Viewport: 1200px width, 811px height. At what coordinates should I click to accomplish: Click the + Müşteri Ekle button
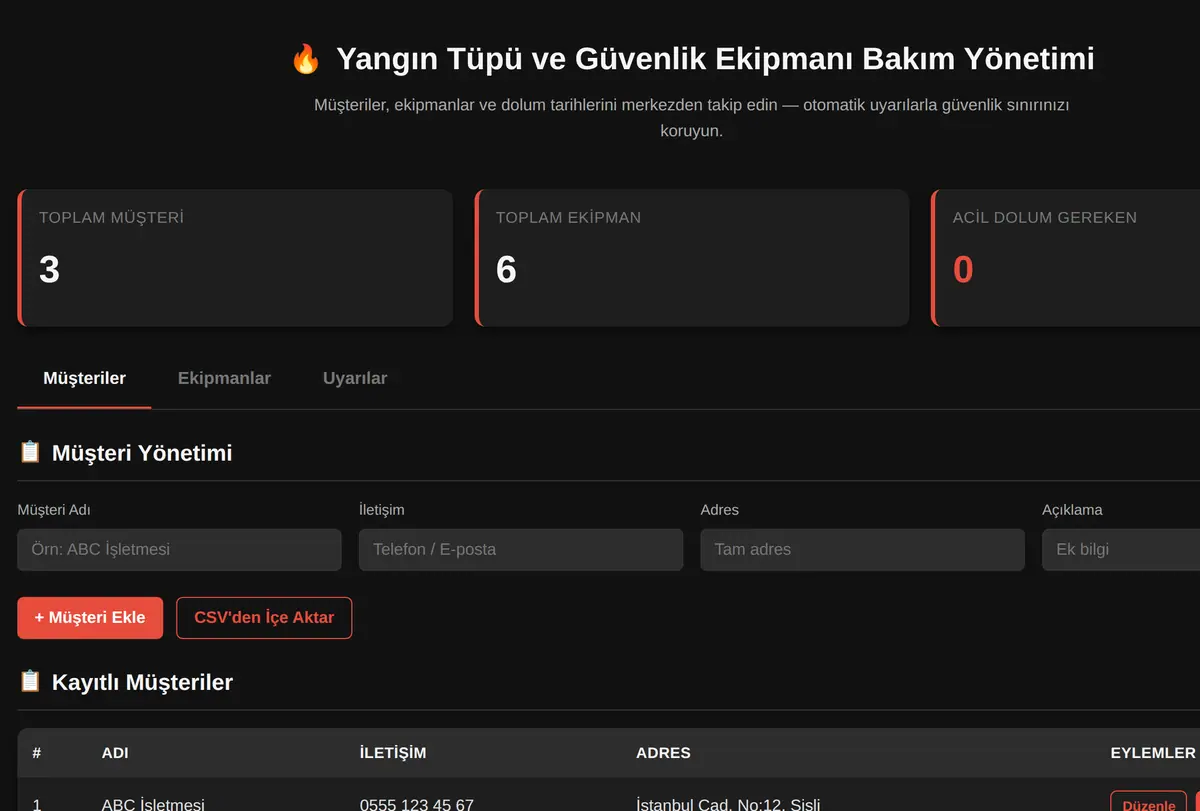click(90, 618)
